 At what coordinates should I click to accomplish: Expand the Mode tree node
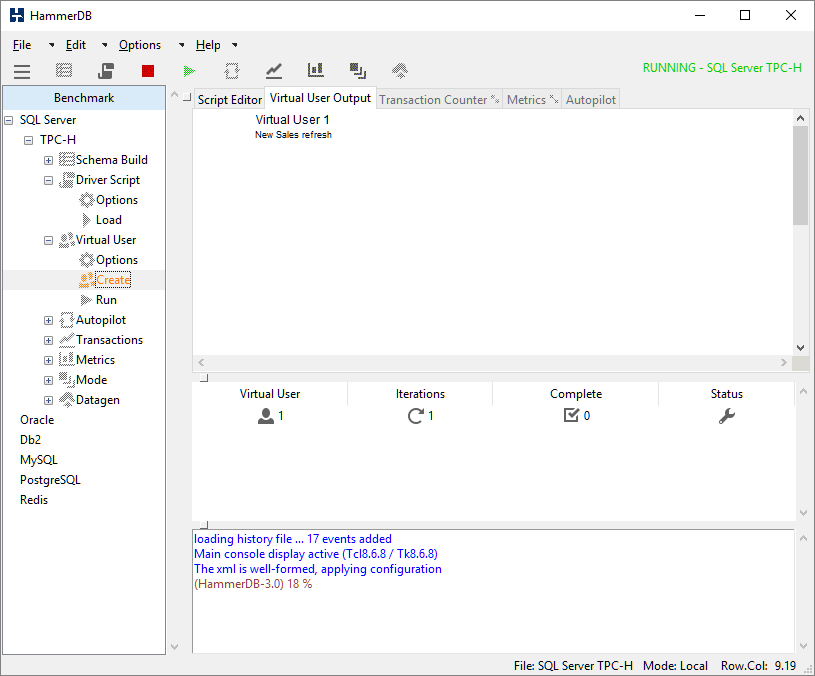48,380
